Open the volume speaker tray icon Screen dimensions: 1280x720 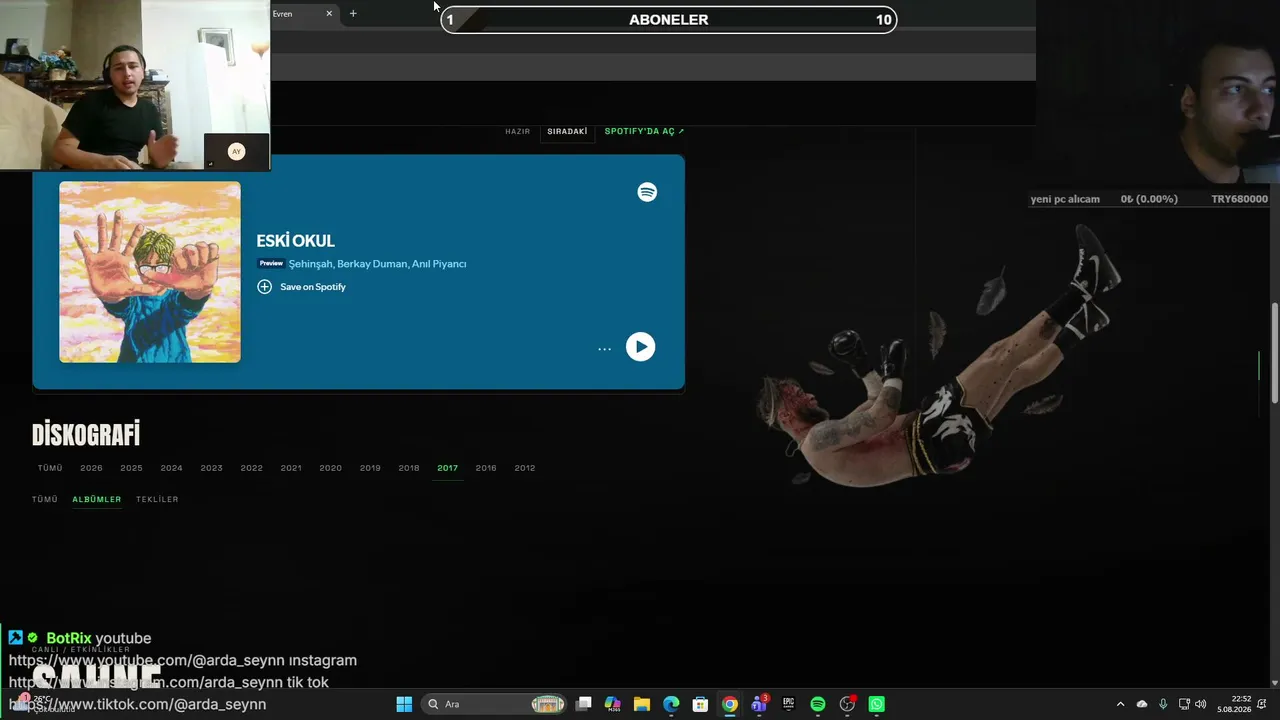pyautogui.click(x=1200, y=704)
